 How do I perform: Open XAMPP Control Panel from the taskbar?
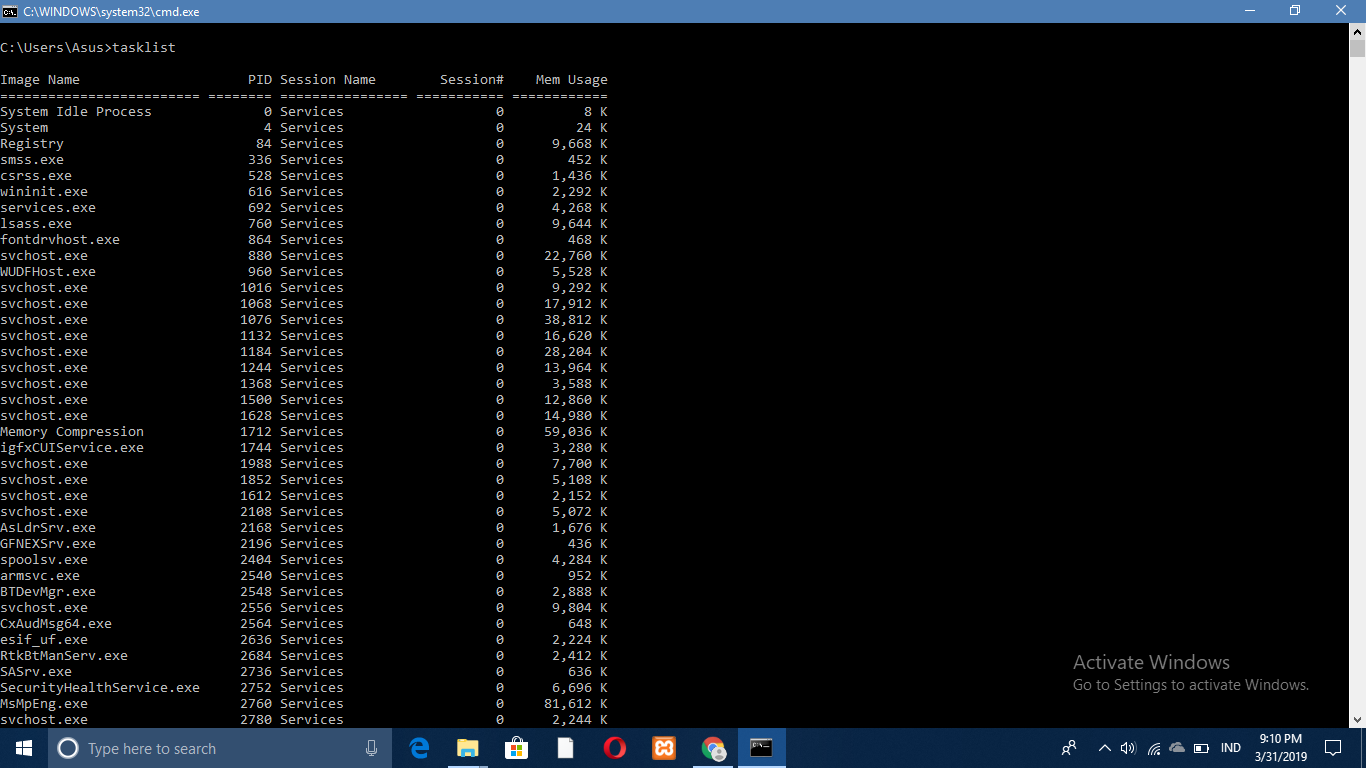[x=663, y=747]
